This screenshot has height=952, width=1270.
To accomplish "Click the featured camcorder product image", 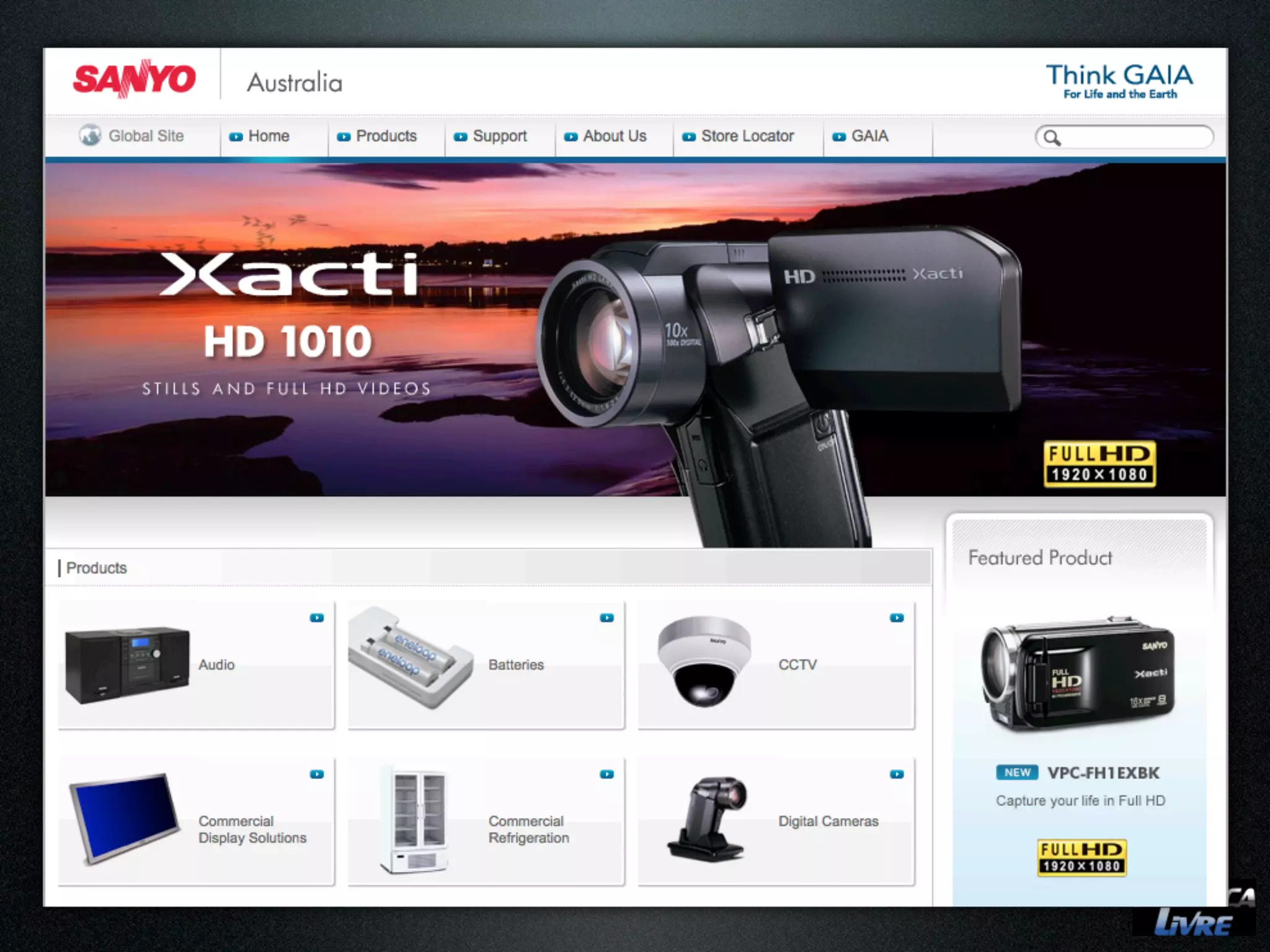I will tap(1079, 674).
